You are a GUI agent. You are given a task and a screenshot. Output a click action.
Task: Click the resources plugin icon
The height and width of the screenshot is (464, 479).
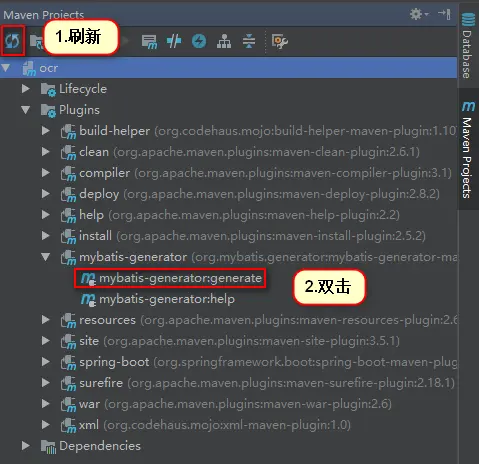point(68,320)
